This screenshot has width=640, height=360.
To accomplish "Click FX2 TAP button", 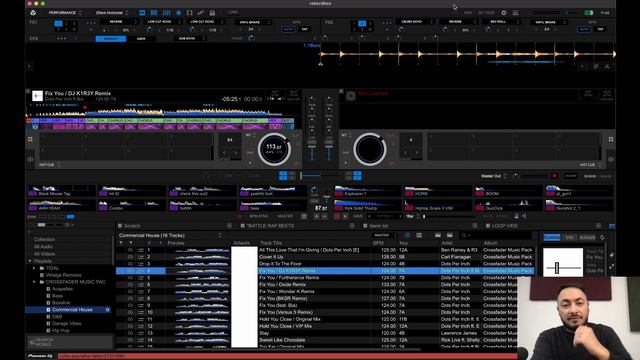I will 600,29.
